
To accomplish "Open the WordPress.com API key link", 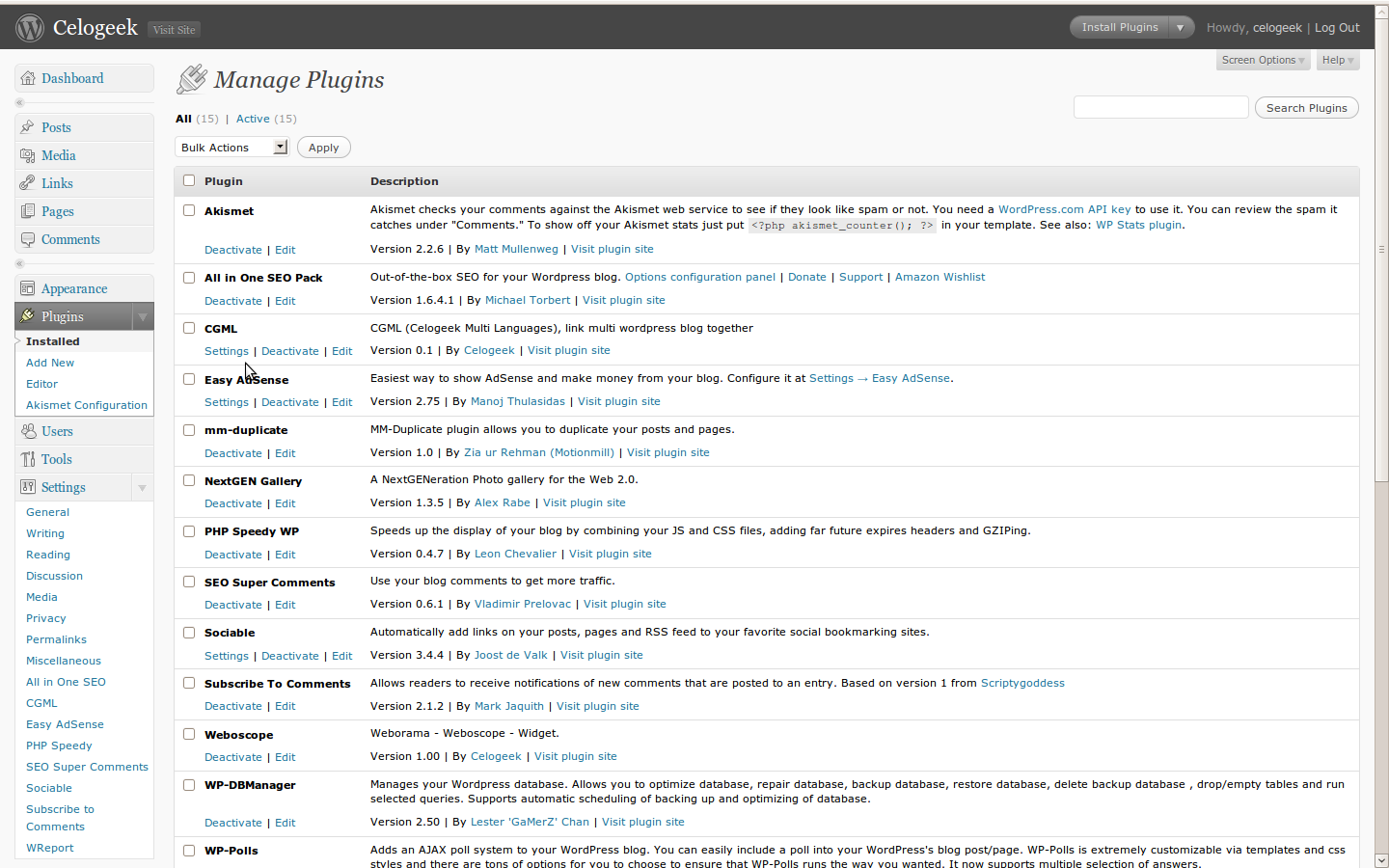I will 1065,209.
